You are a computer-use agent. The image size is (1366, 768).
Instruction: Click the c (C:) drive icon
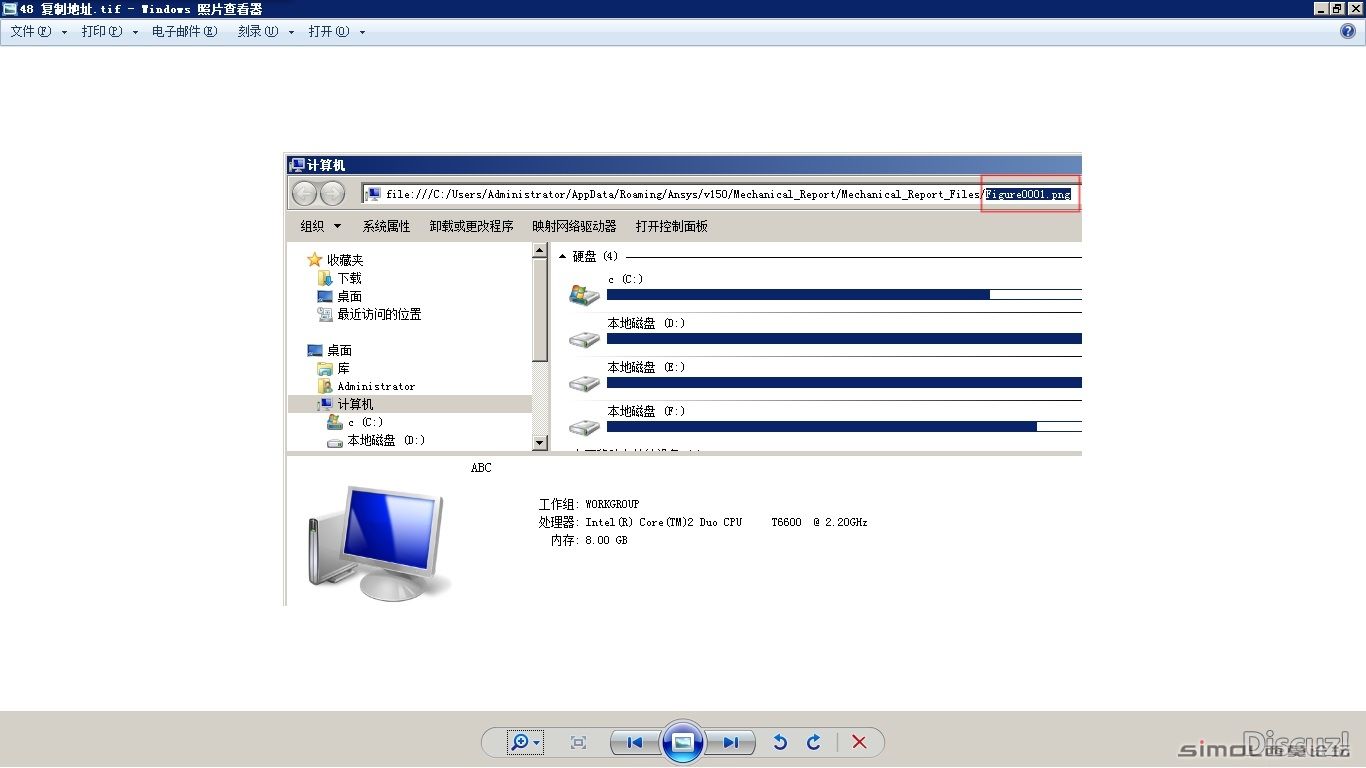(584, 295)
